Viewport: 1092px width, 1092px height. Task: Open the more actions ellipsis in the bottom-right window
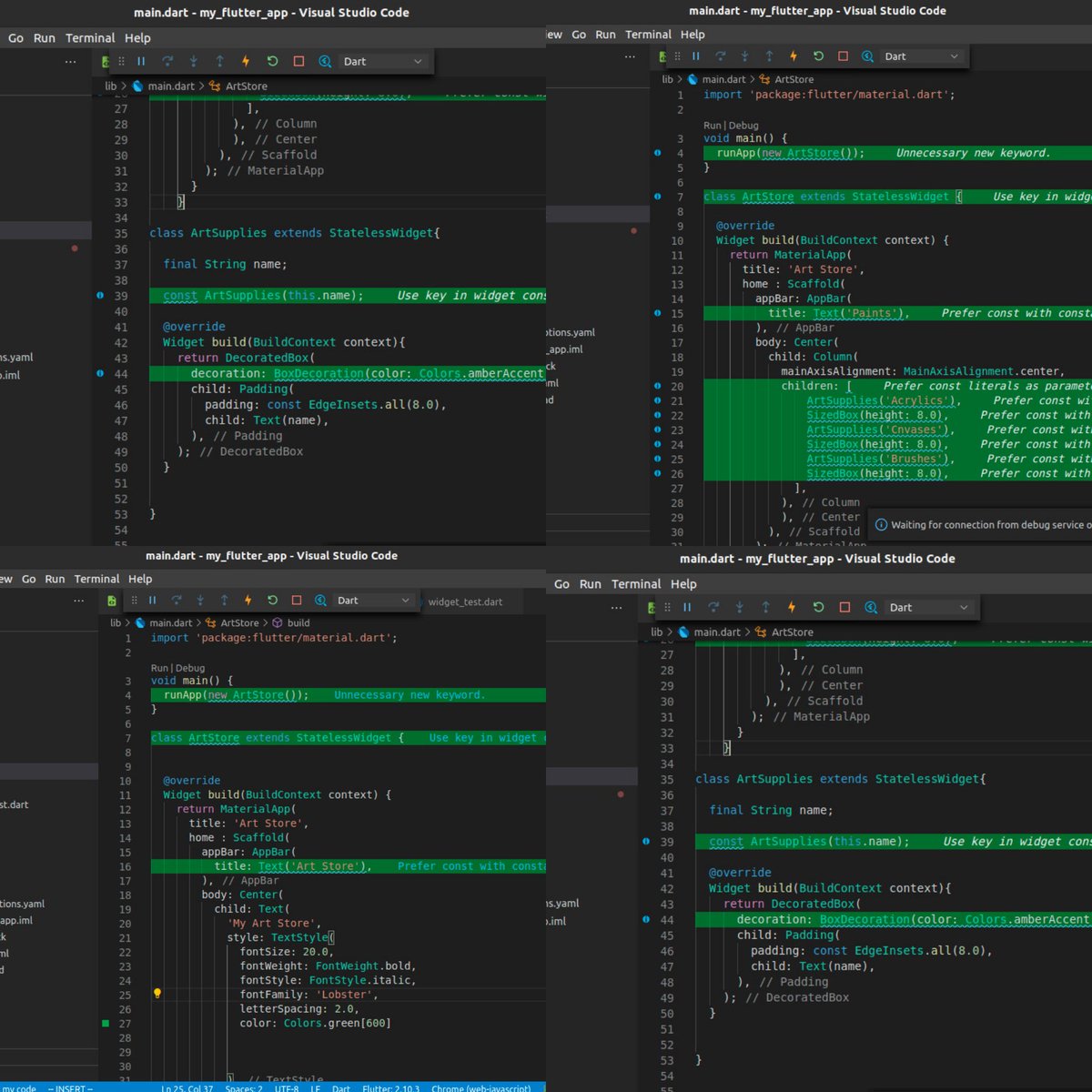click(616, 608)
